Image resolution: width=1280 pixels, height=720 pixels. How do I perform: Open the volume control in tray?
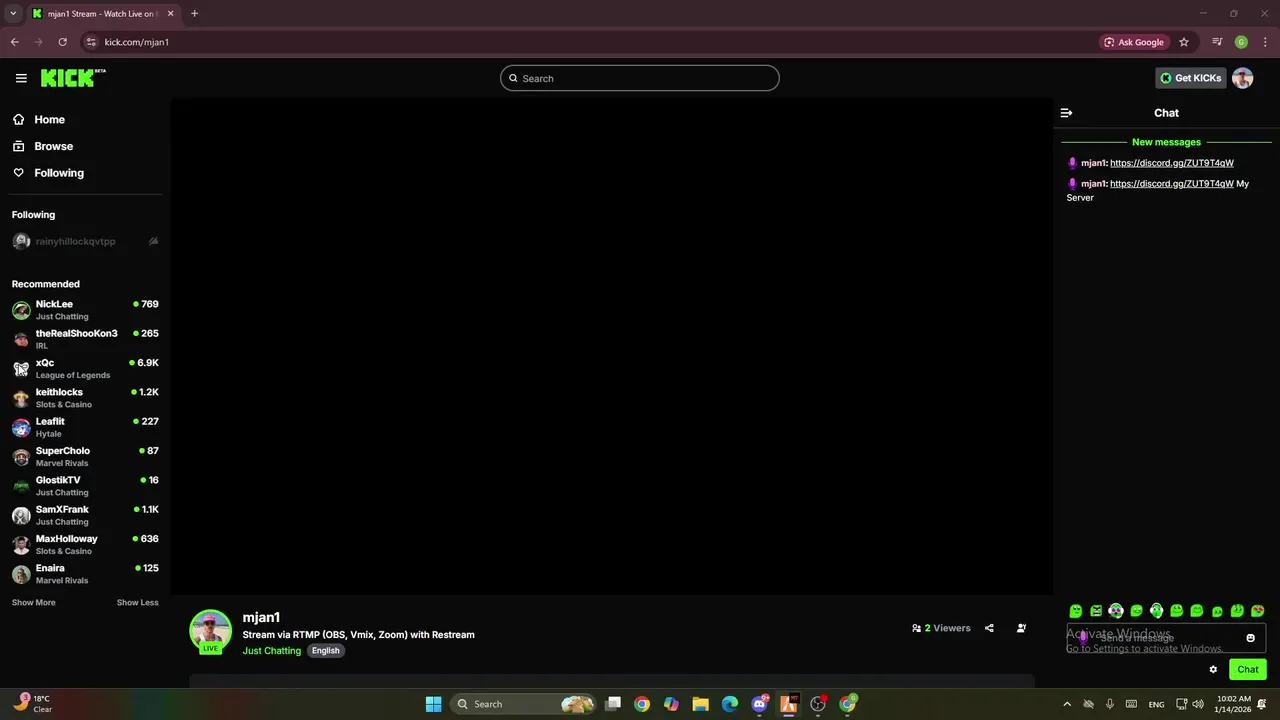coord(1198,704)
